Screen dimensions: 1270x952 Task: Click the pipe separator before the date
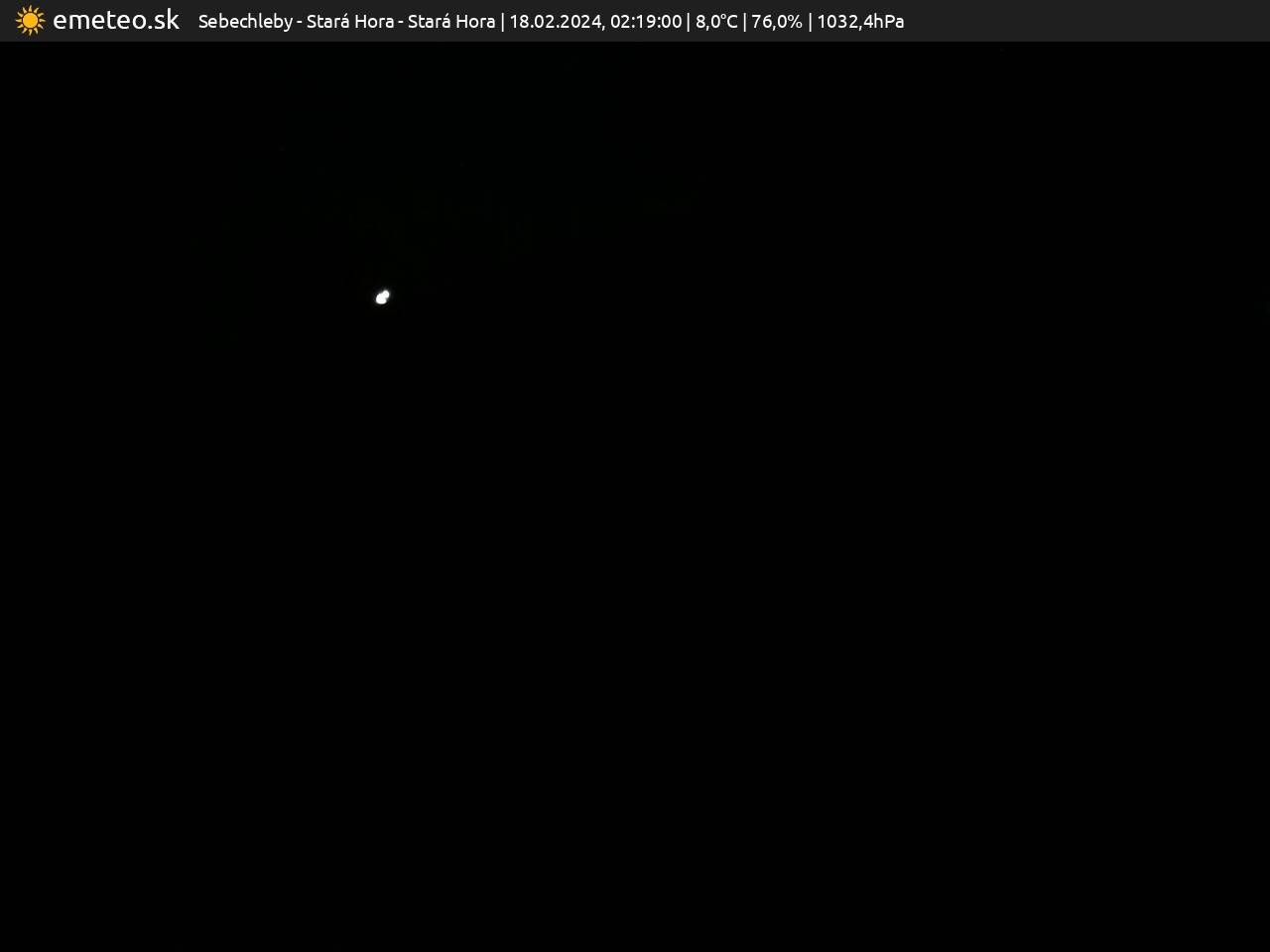click(502, 22)
